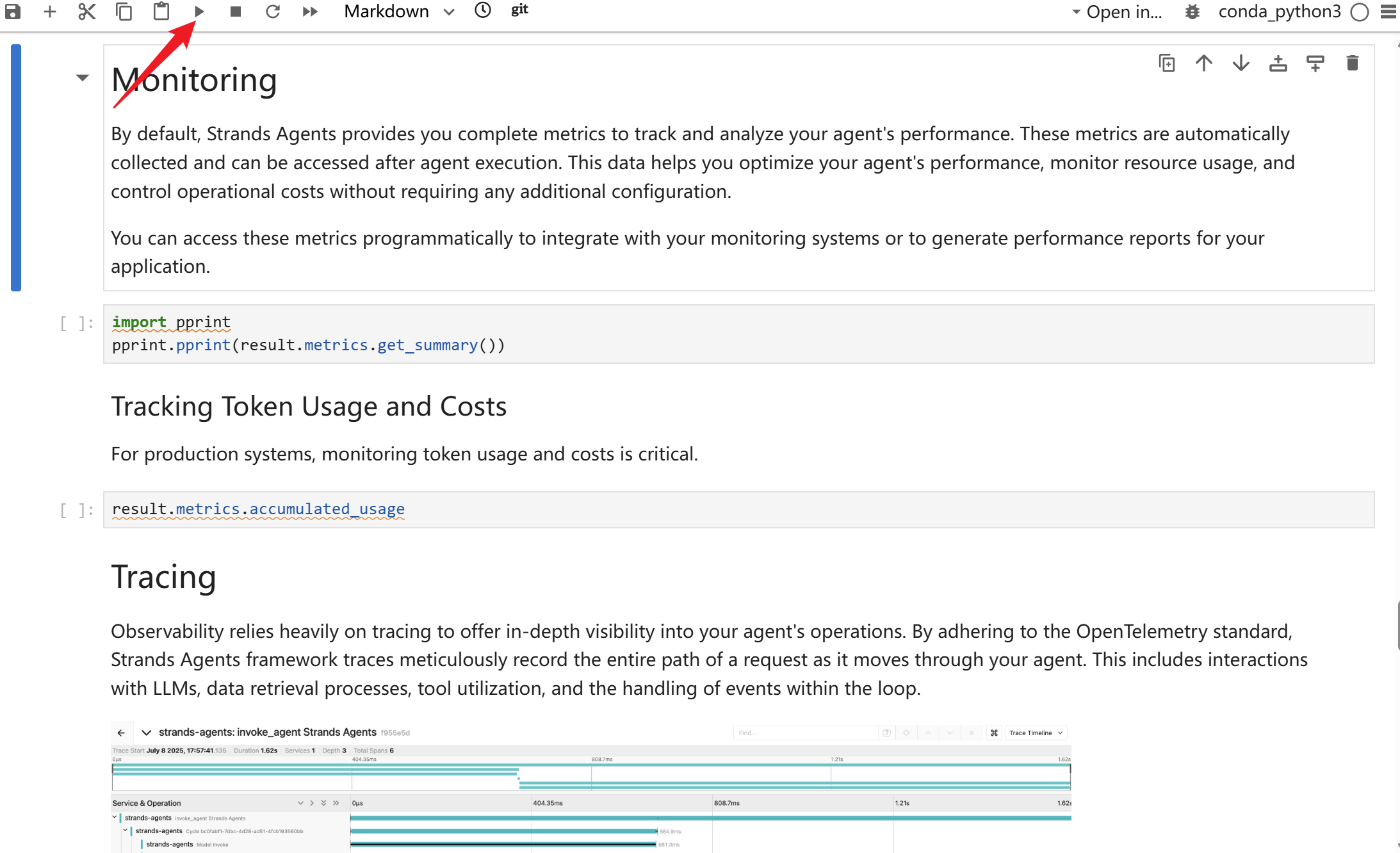The width and height of the screenshot is (1400, 853).
Task: Click into the import pprint code cell
Action: (x=739, y=334)
